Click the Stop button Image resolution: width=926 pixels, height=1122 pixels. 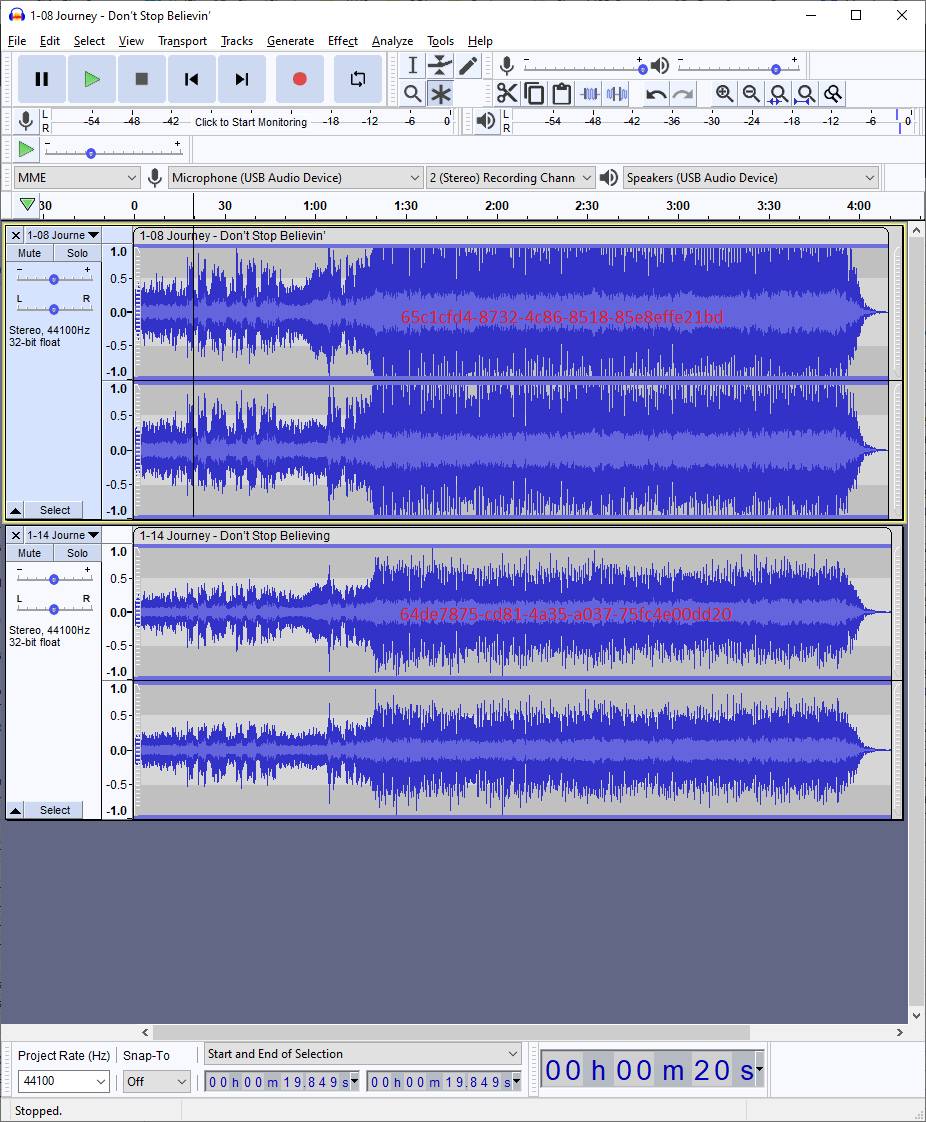(142, 79)
